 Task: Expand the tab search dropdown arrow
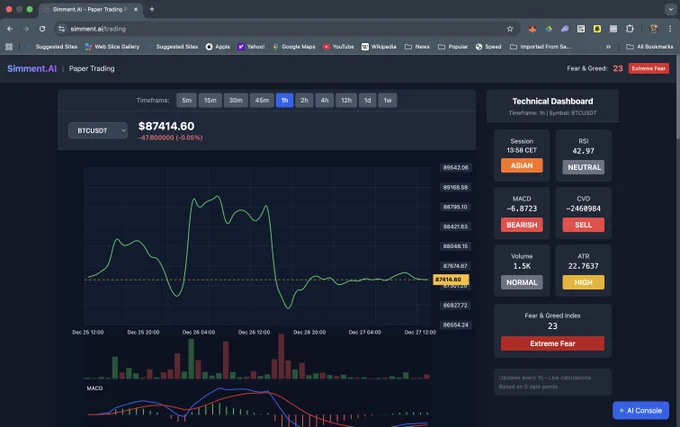pyautogui.click(x=670, y=9)
